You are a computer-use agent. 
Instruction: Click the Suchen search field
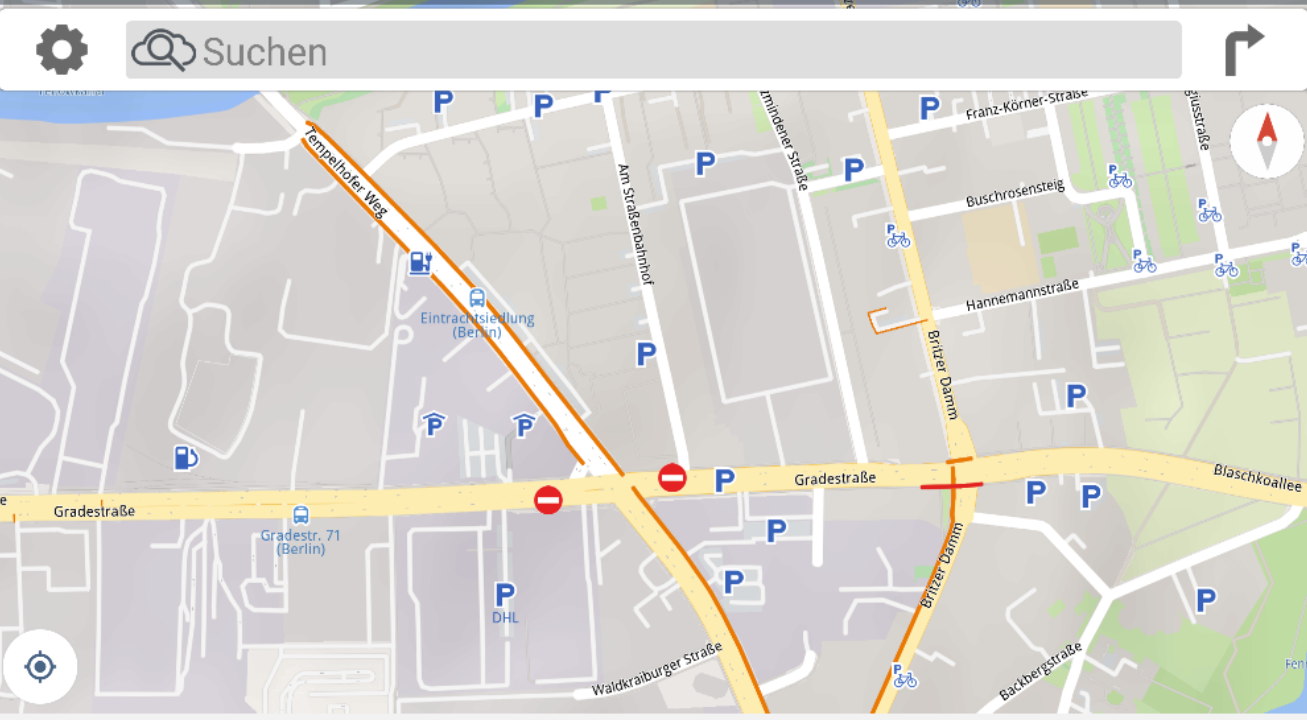pyautogui.click(x=653, y=50)
